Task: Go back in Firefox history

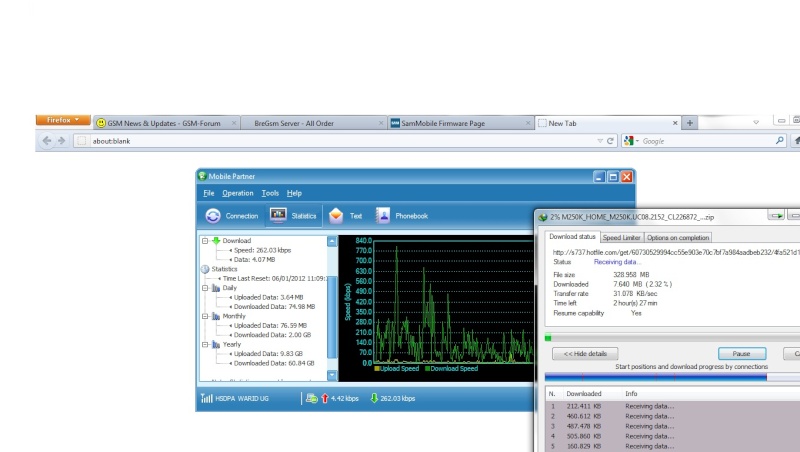Action: (47, 141)
